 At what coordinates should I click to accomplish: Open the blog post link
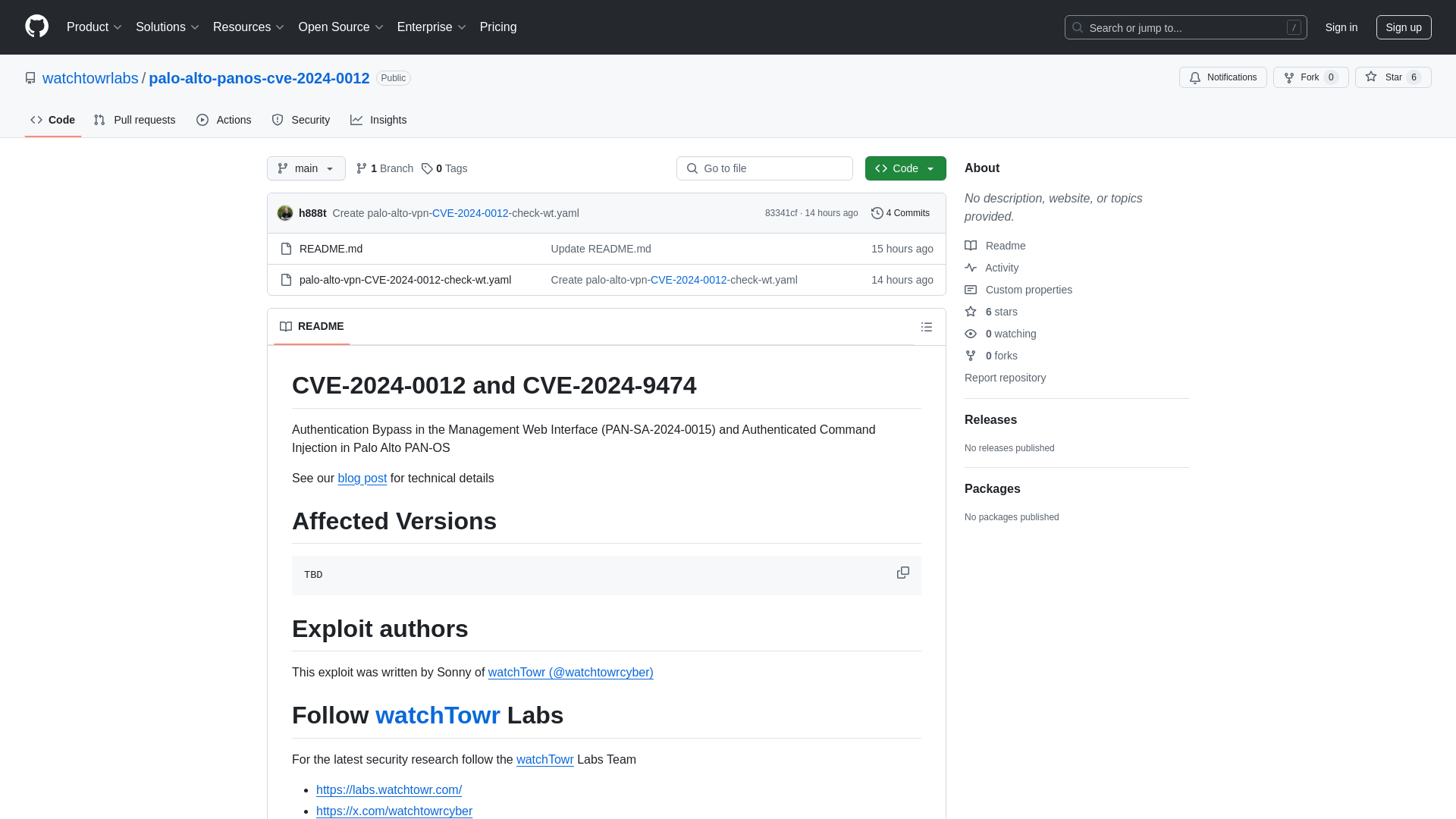click(362, 478)
